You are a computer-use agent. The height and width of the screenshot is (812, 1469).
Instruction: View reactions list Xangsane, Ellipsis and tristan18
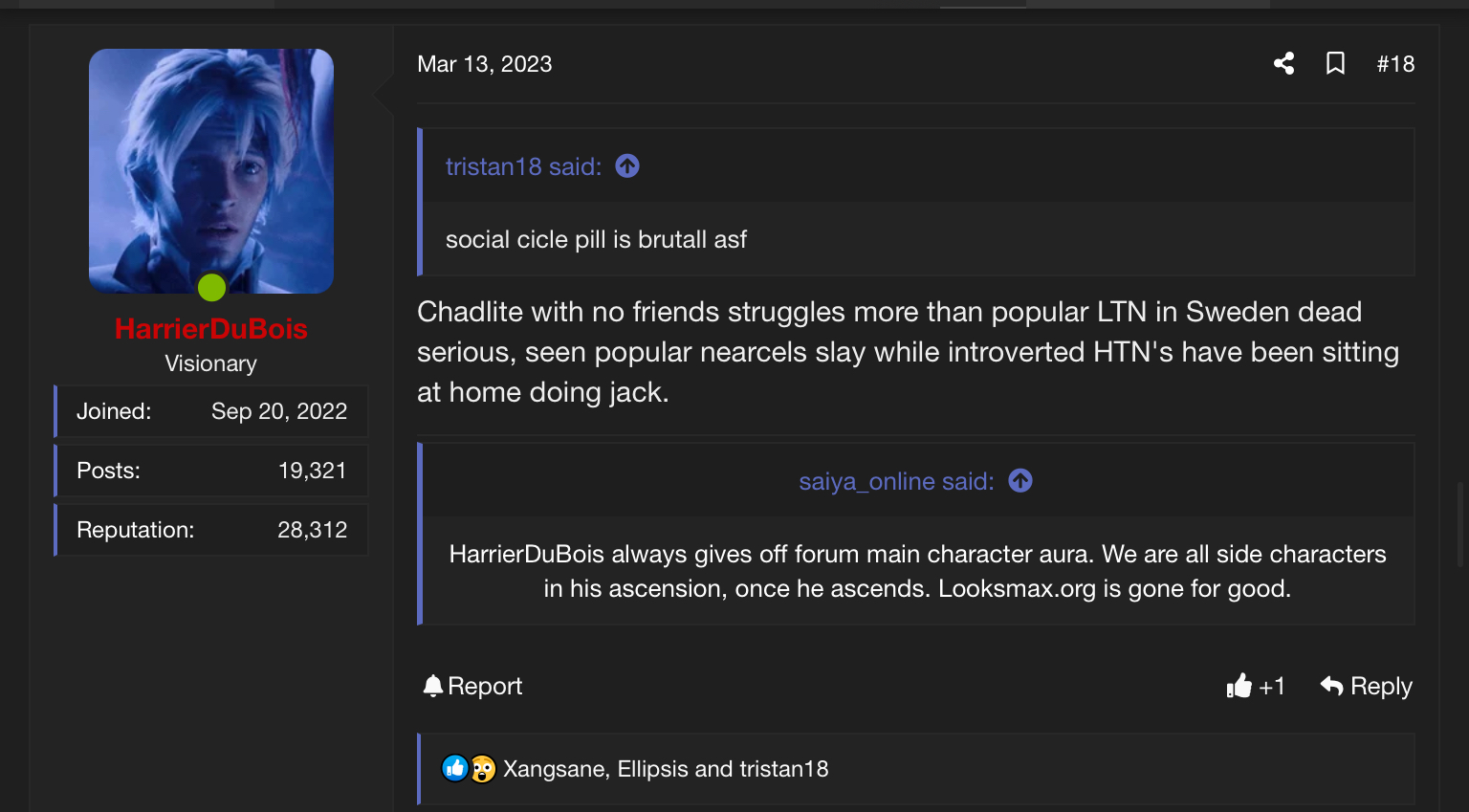(666, 769)
